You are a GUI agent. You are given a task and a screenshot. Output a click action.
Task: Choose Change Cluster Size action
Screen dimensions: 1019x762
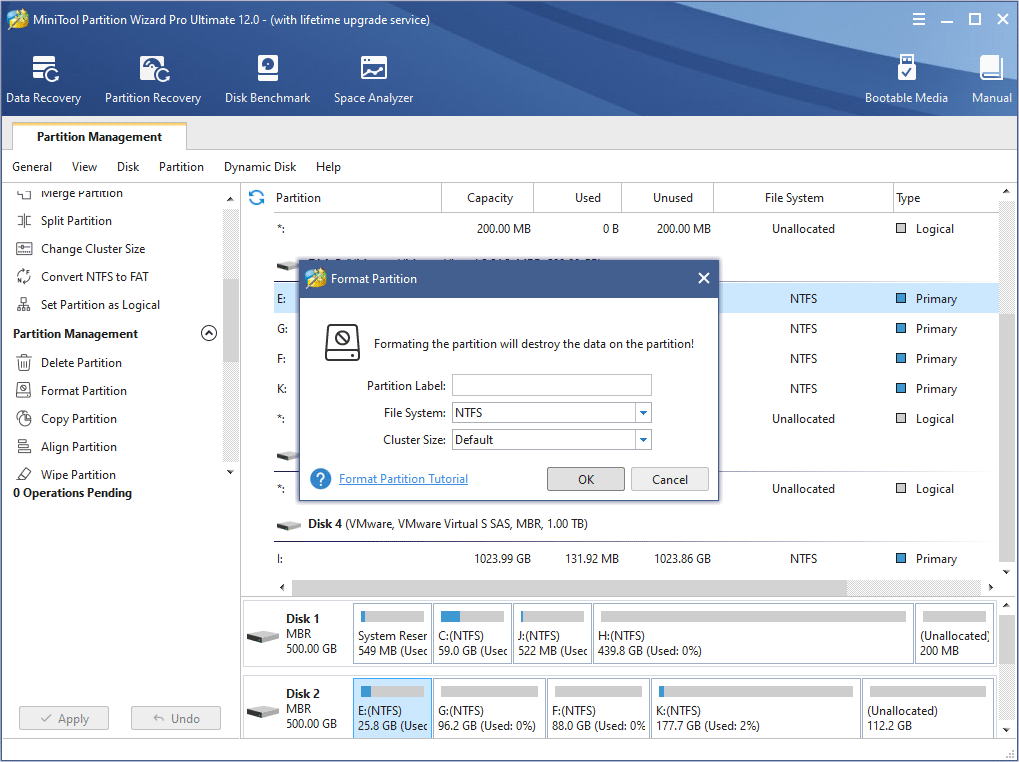pyautogui.click(x=93, y=249)
